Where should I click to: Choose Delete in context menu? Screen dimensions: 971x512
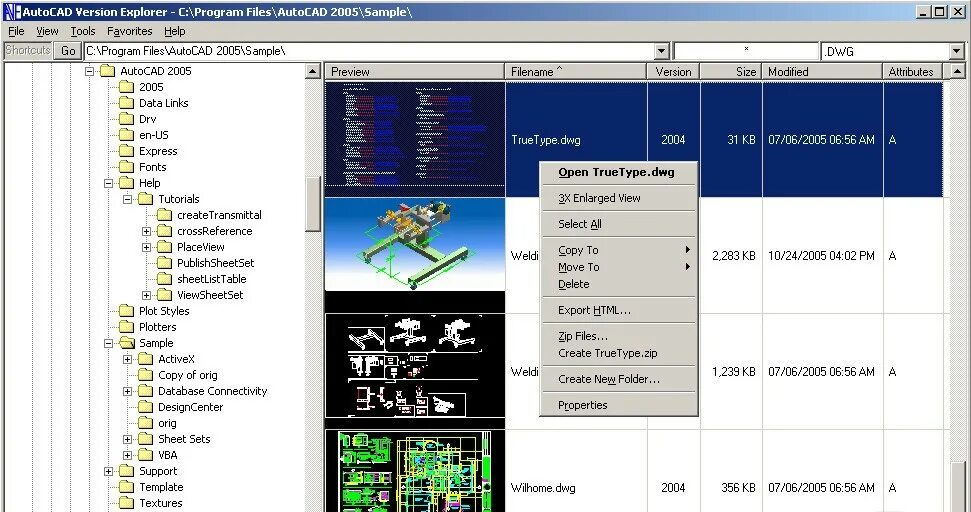coord(619,284)
